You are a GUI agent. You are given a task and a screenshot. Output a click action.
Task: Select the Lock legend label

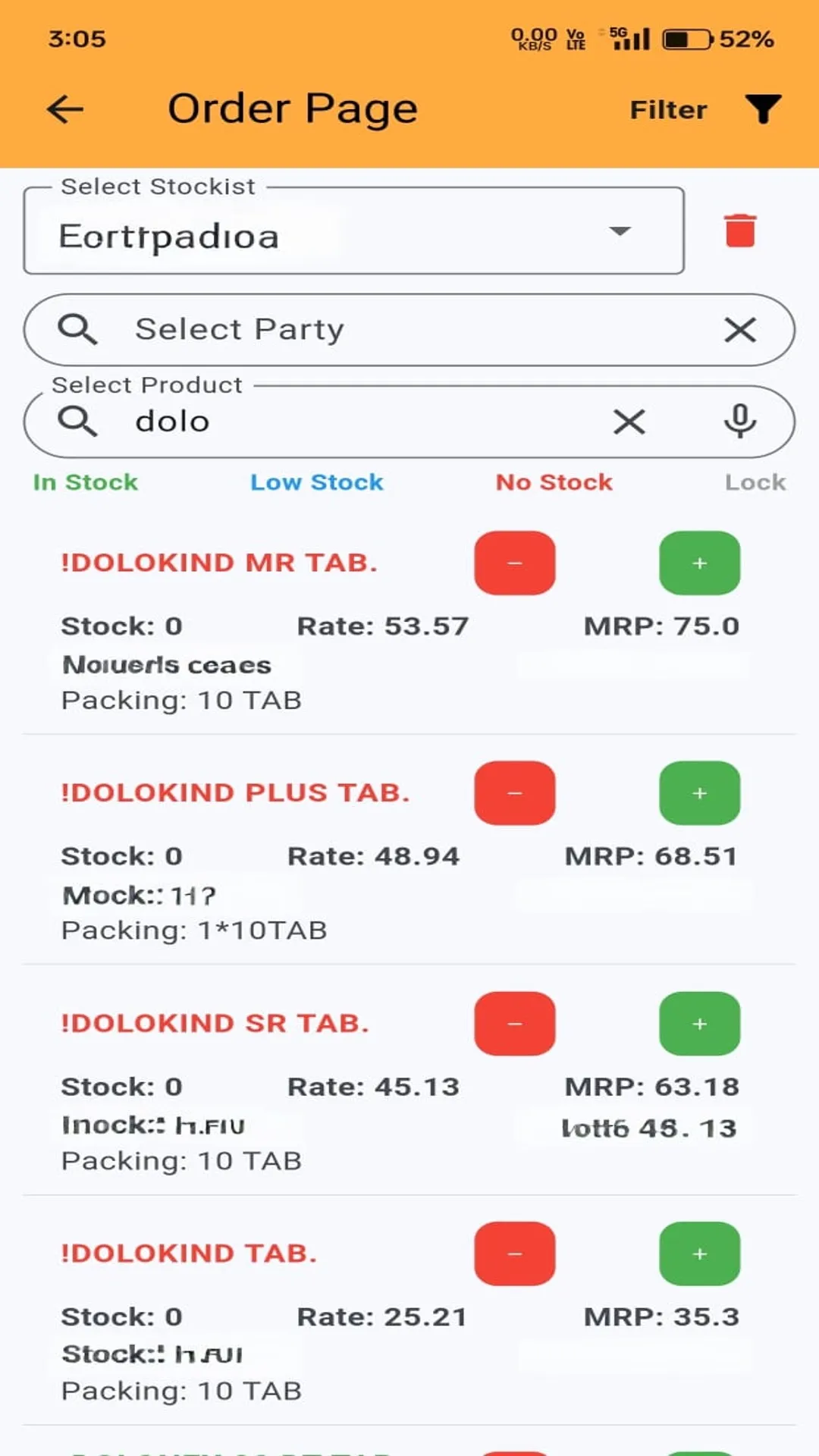(x=755, y=482)
